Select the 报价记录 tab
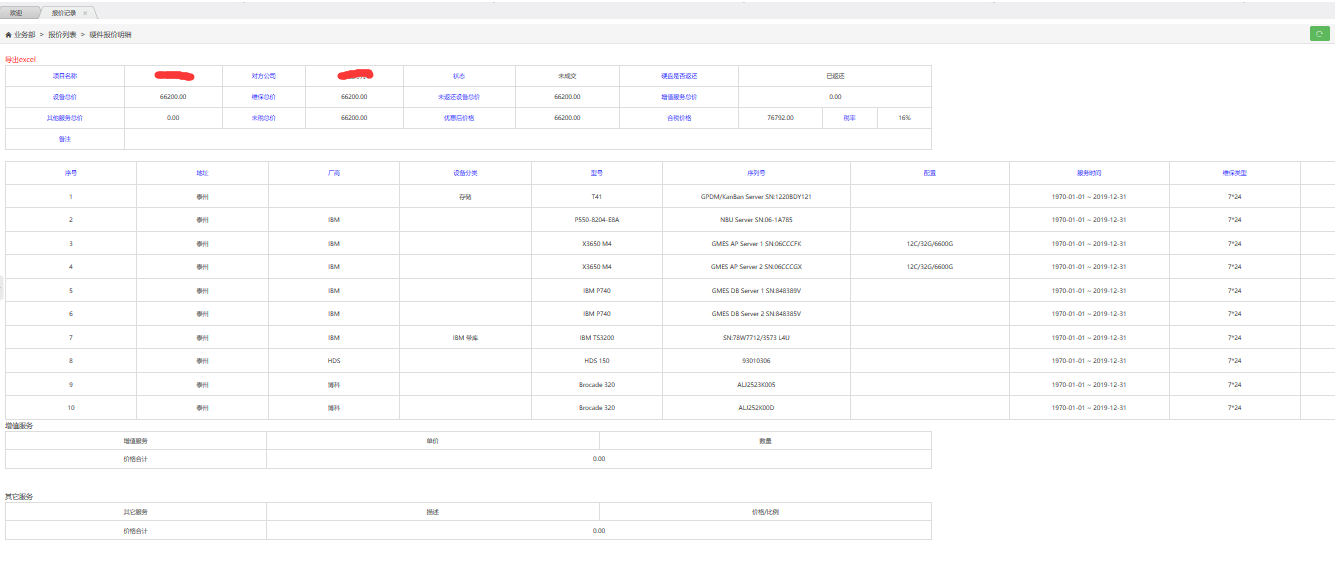Screen dimensions: 1335x586 coord(63,13)
